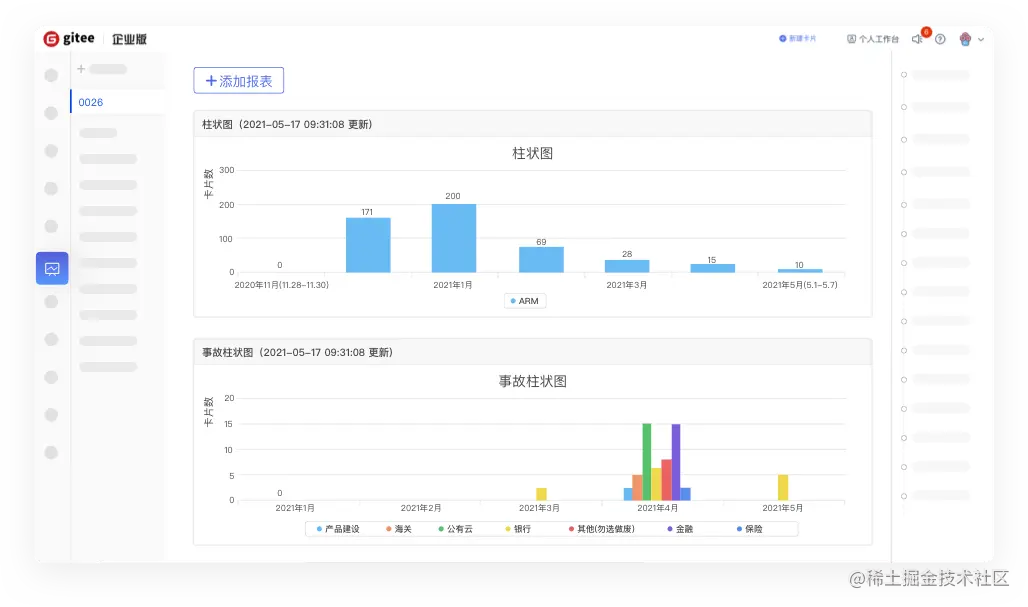The width and height of the screenshot is (1028, 607).
Task: Toggle the 其他(勿选做废) legend series
Action: click(601, 529)
